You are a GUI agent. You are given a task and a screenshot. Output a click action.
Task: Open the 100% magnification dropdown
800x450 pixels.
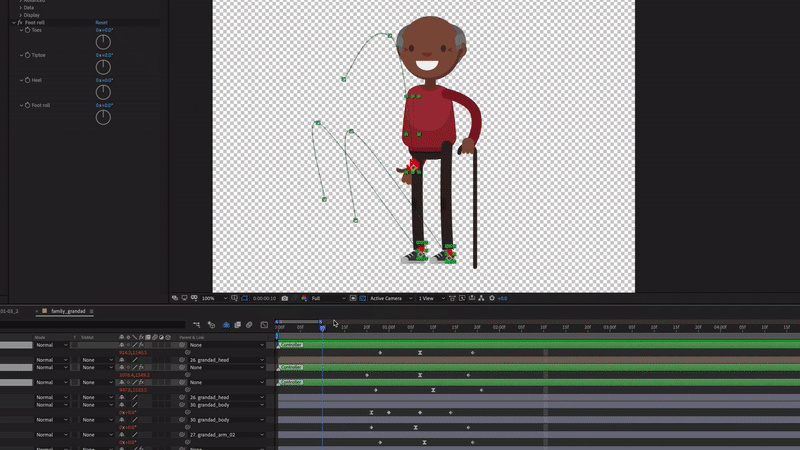(214, 298)
